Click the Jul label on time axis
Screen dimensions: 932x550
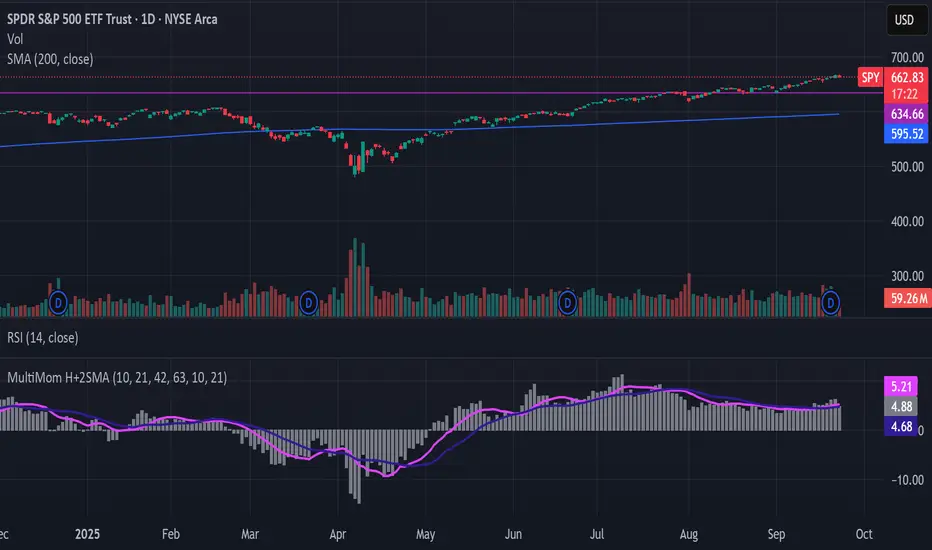(x=597, y=534)
